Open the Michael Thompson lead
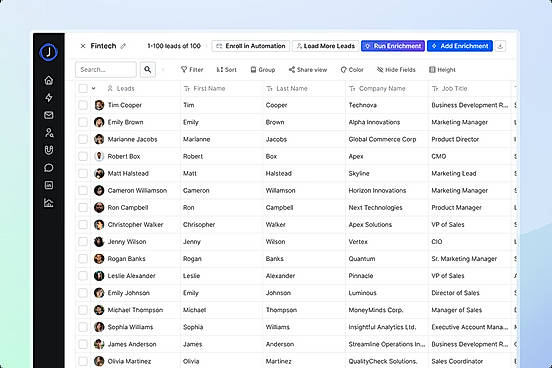Screen dimensions: 552x368 point(135,310)
